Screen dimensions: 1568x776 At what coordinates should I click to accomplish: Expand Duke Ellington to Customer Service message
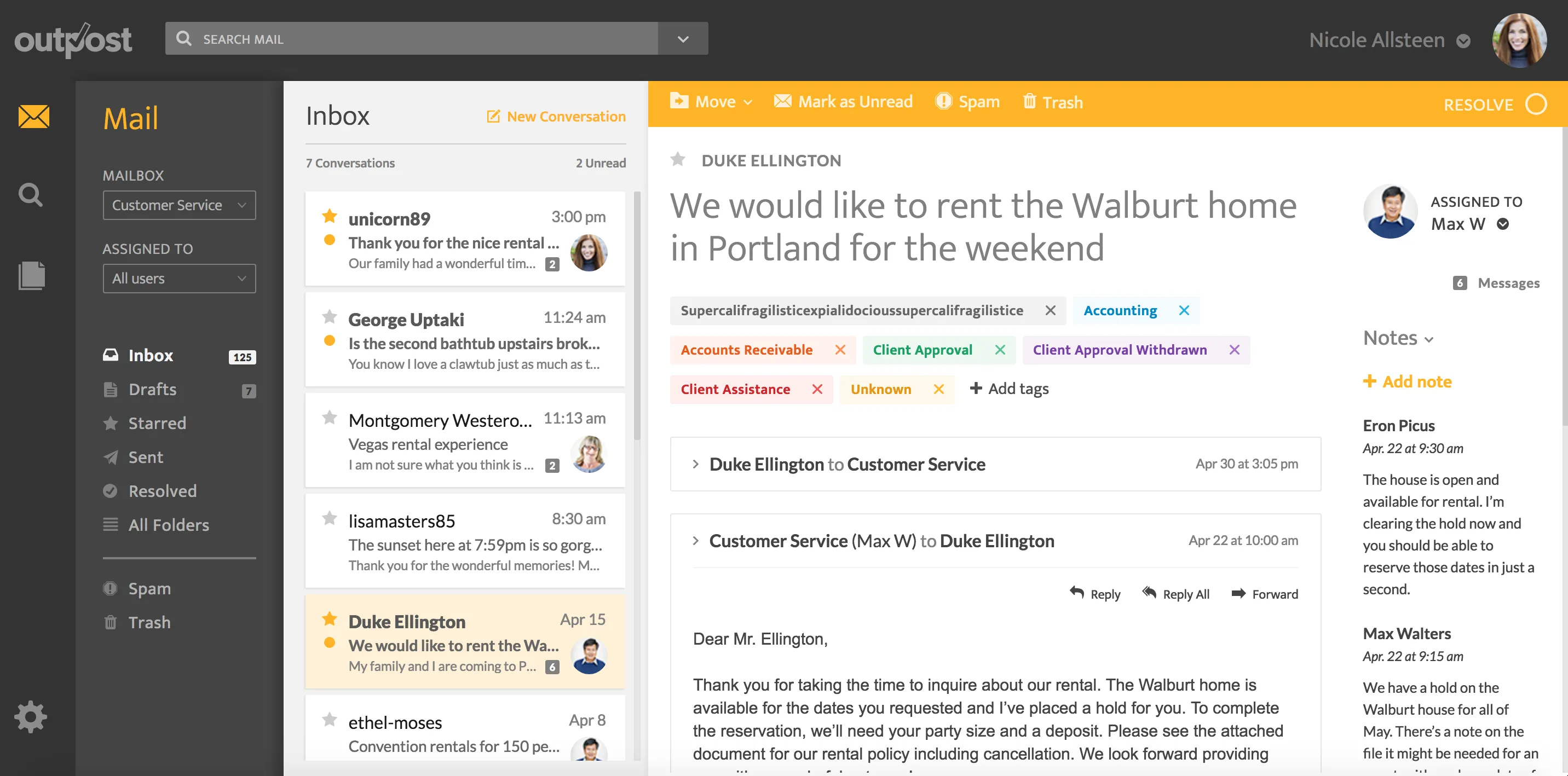696,465
